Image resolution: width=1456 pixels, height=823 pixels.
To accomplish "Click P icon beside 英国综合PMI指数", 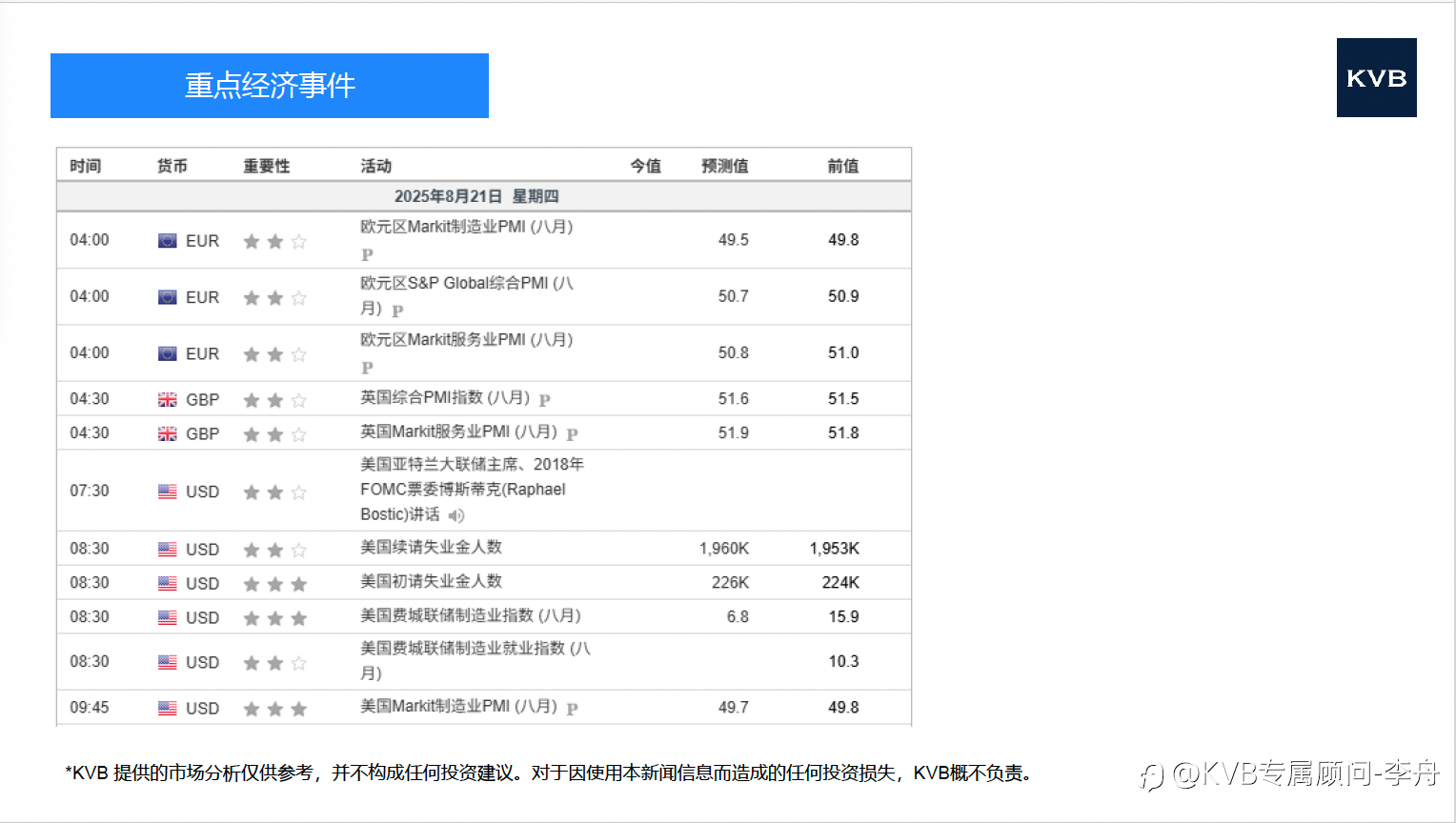I will coord(545,400).
